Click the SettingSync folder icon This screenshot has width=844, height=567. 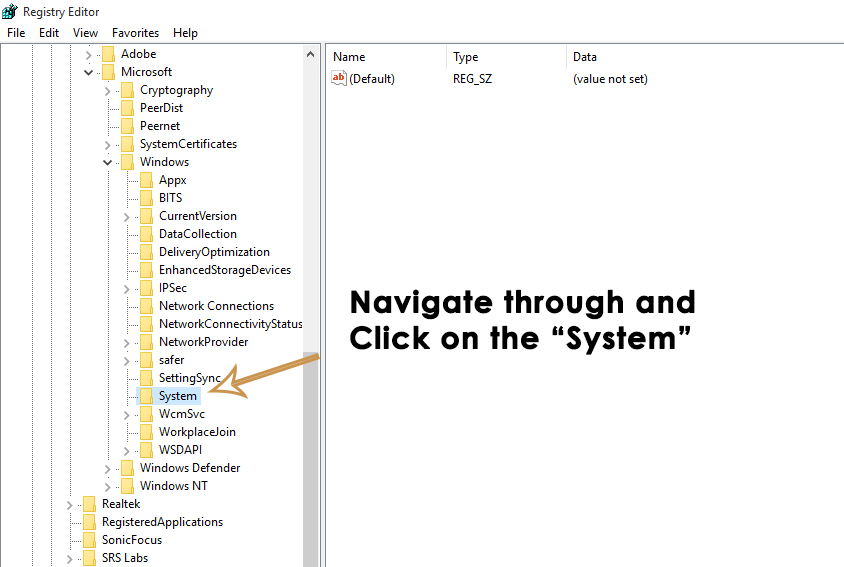[x=146, y=378]
